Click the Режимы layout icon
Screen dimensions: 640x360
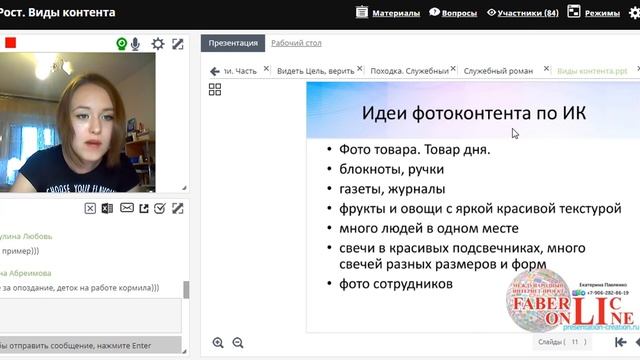coord(573,11)
